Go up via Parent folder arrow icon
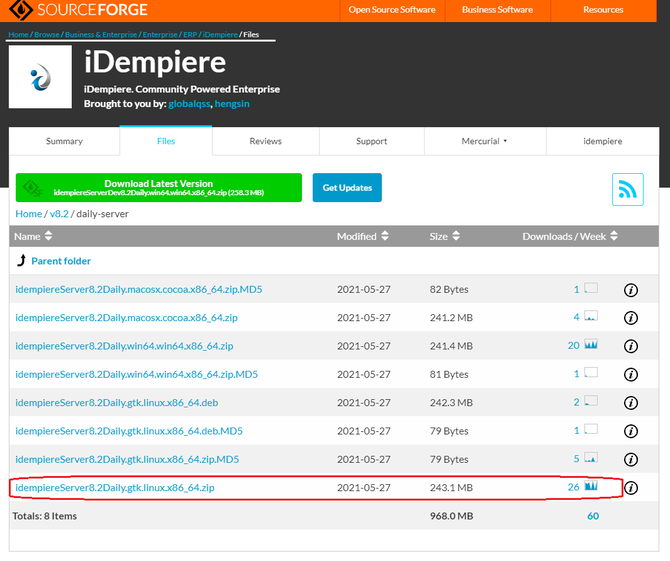The height and width of the screenshot is (561, 670). [x=21, y=260]
